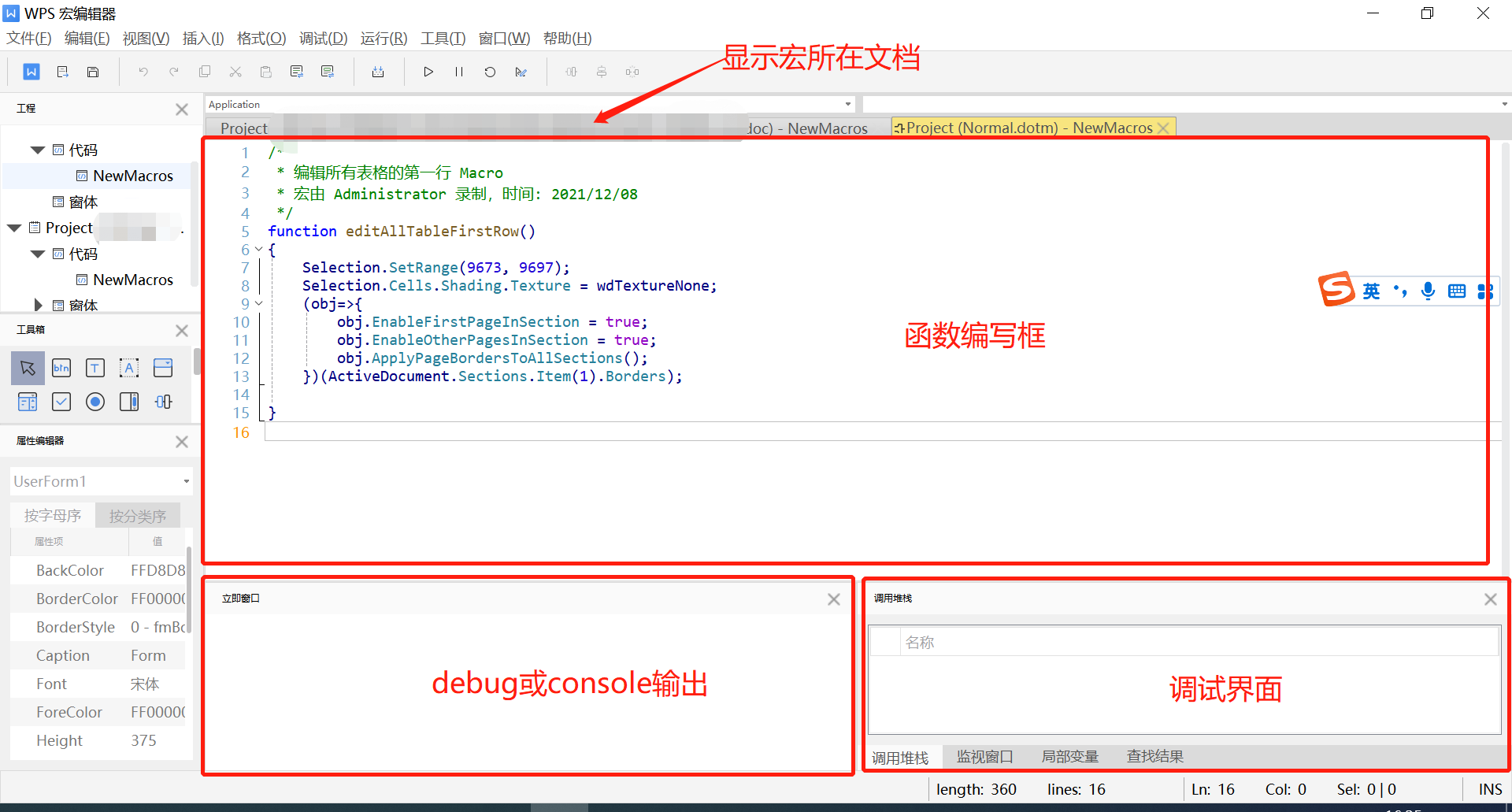Collapse the first '代码' tree node
Image resolution: width=1512 pixels, height=812 pixels.
tap(37, 150)
